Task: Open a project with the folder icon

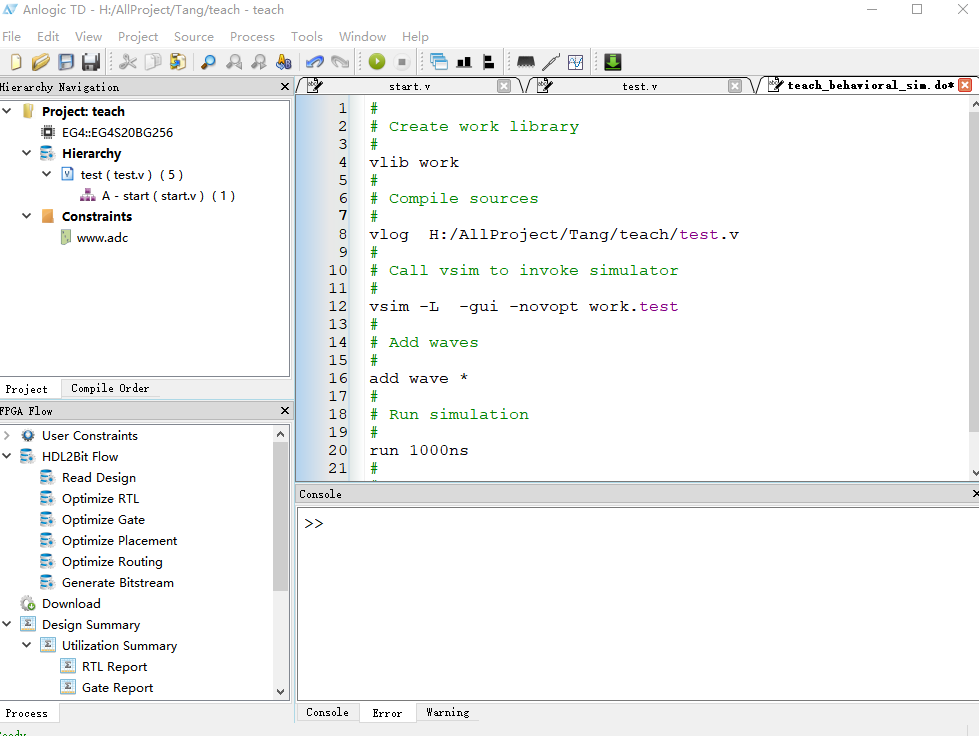Action: pyautogui.click(x=40, y=62)
